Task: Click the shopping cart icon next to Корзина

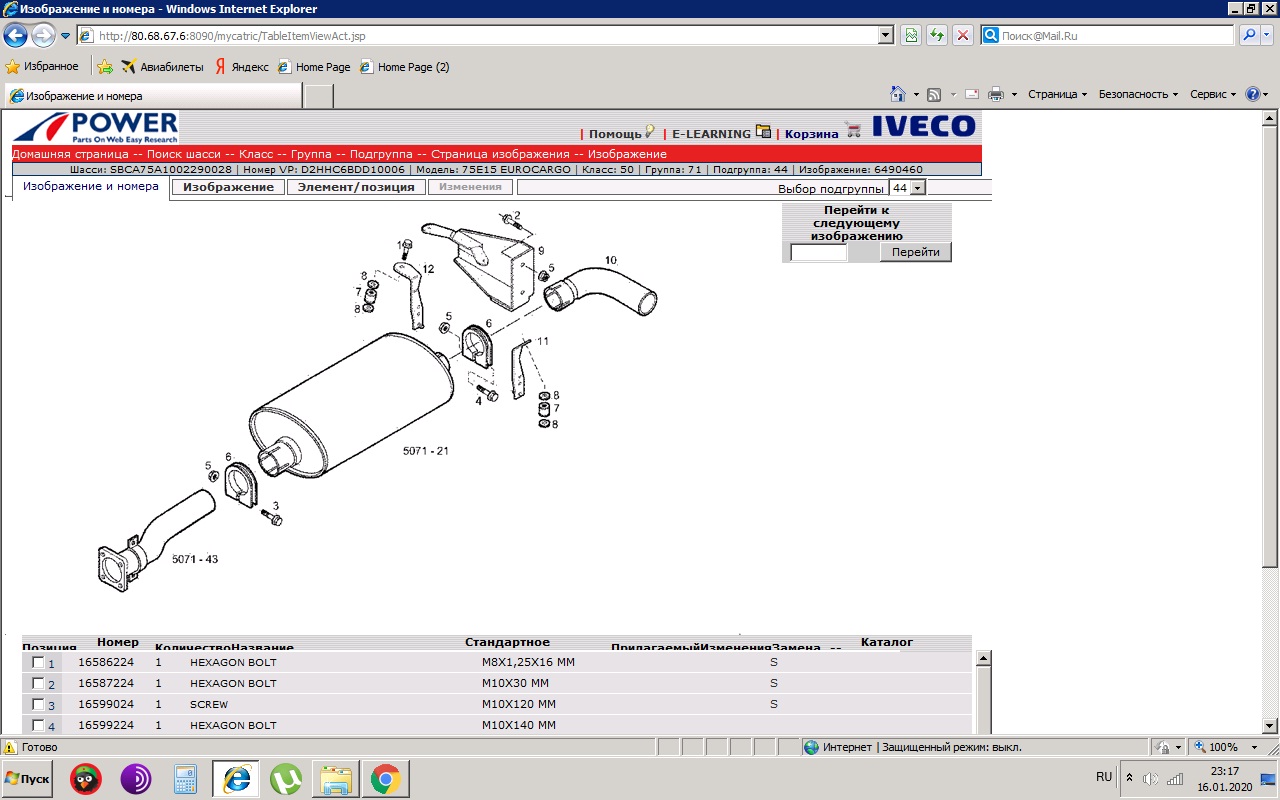Action: (853, 130)
